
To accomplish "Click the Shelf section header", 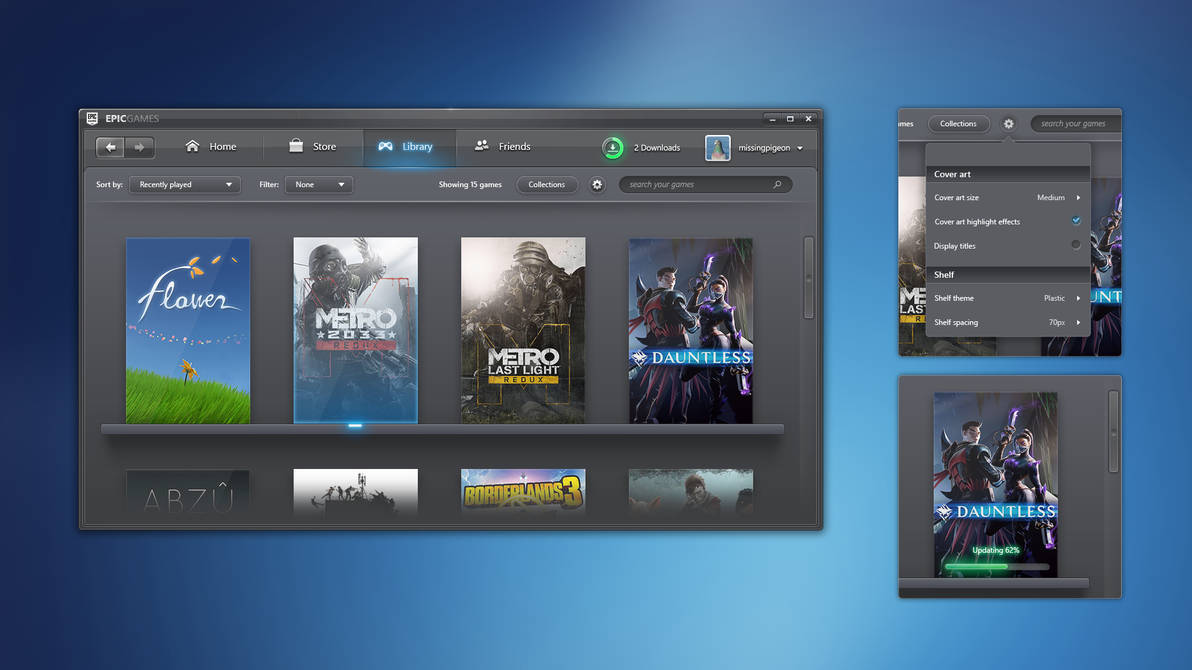I will [x=1008, y=275].
